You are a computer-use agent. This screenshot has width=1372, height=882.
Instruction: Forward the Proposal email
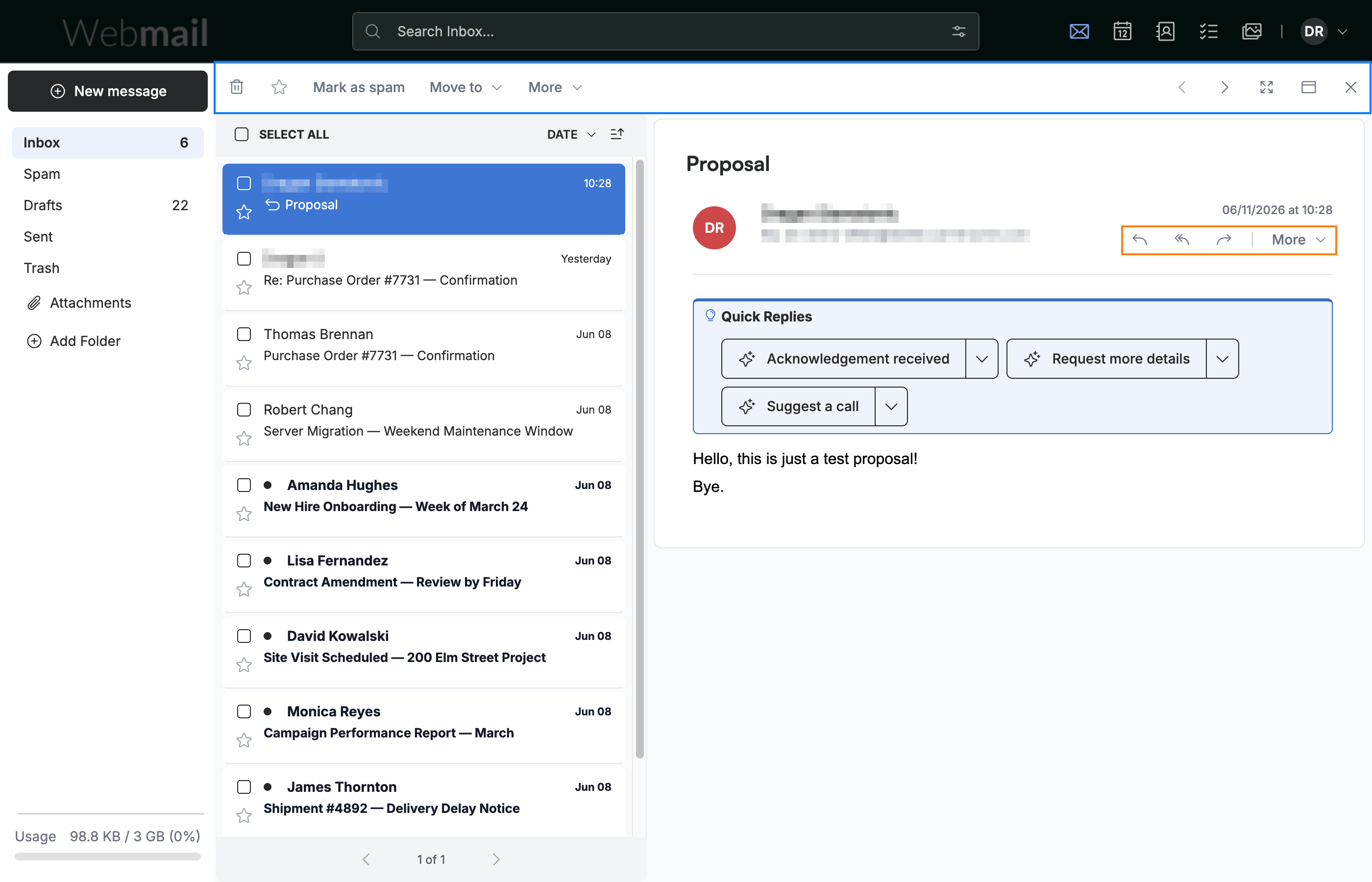click(1224, 240)
